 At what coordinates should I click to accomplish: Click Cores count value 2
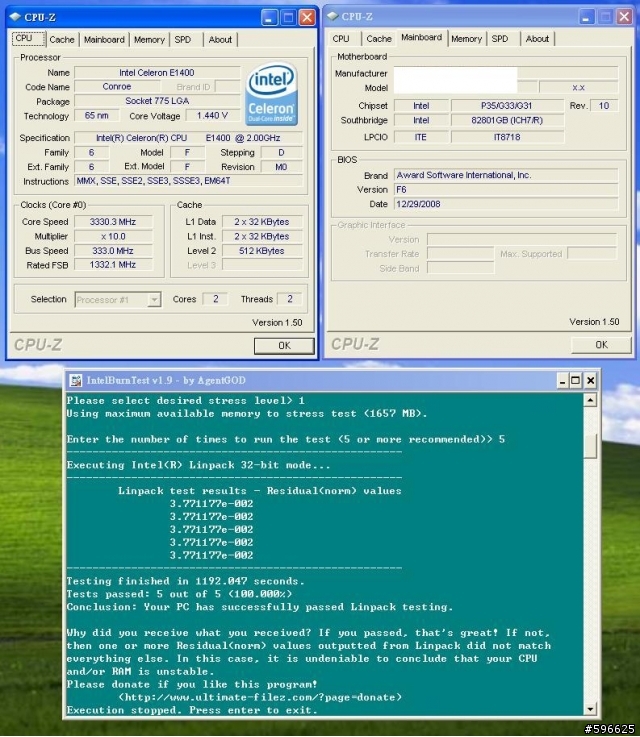coord(216,299)
